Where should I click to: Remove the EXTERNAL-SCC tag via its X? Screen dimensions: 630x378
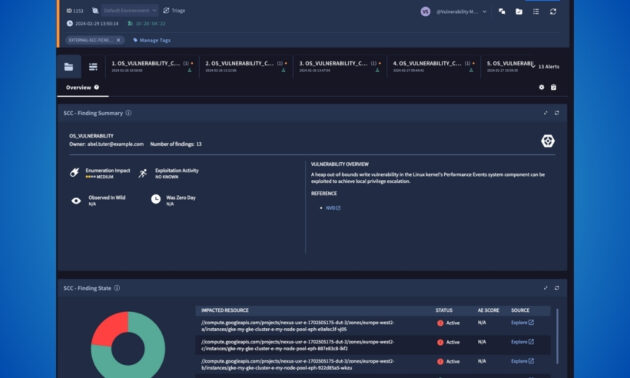coord(119,40)
